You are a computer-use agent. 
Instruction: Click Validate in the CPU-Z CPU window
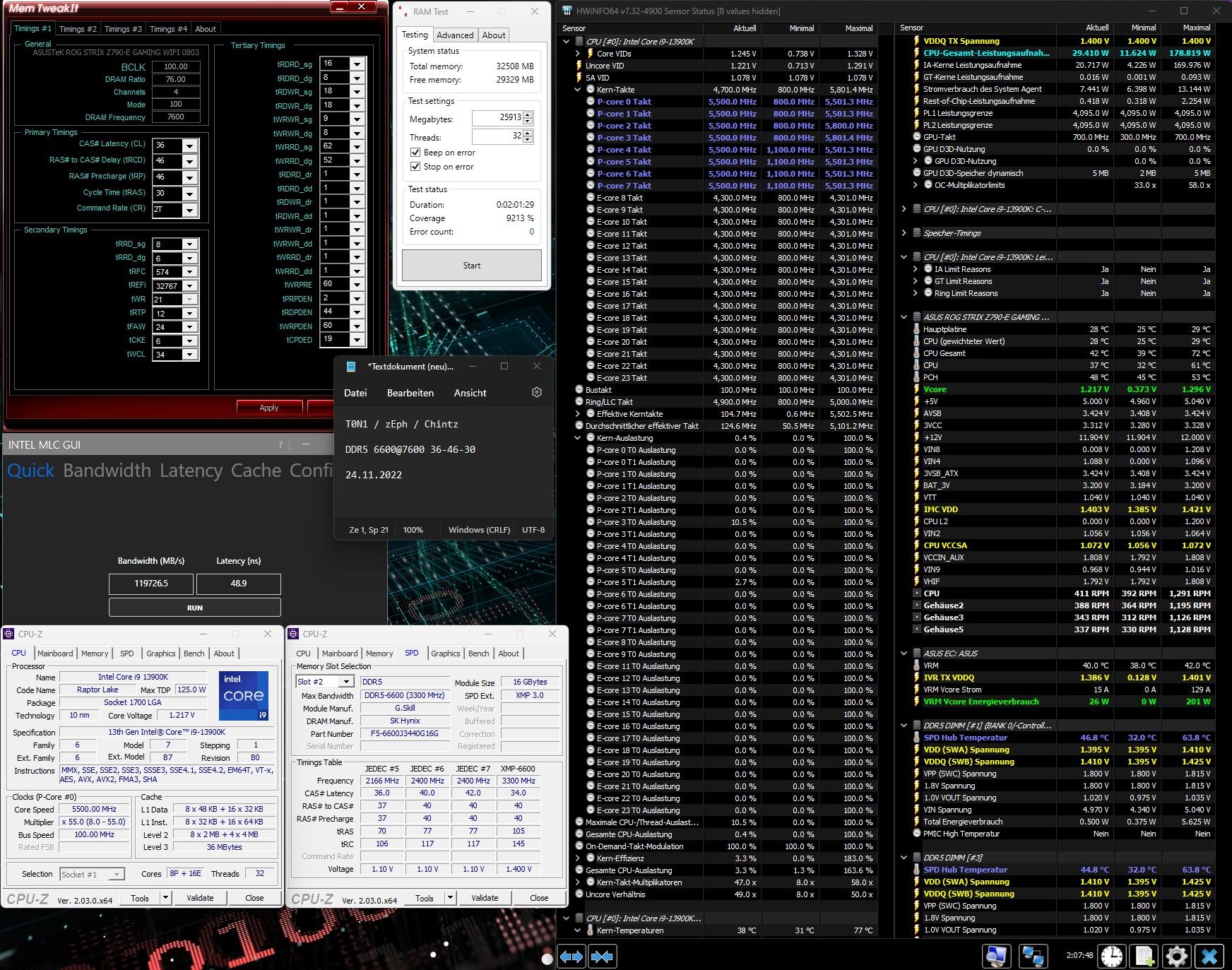[x=200, y=898]
